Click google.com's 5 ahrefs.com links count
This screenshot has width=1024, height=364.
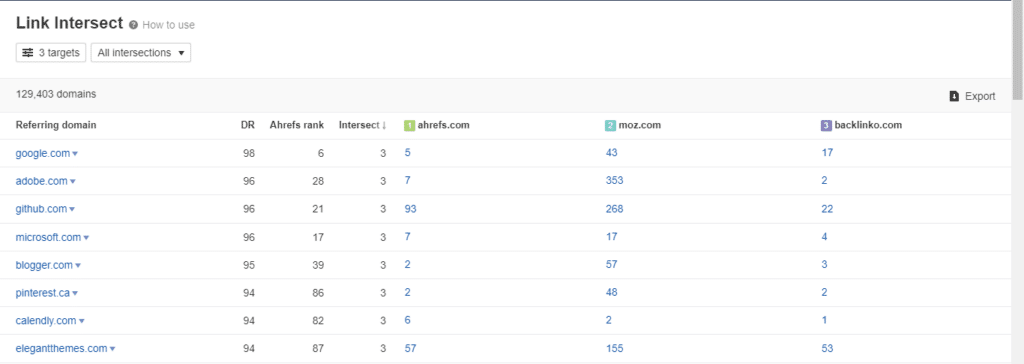coord(408,153)
